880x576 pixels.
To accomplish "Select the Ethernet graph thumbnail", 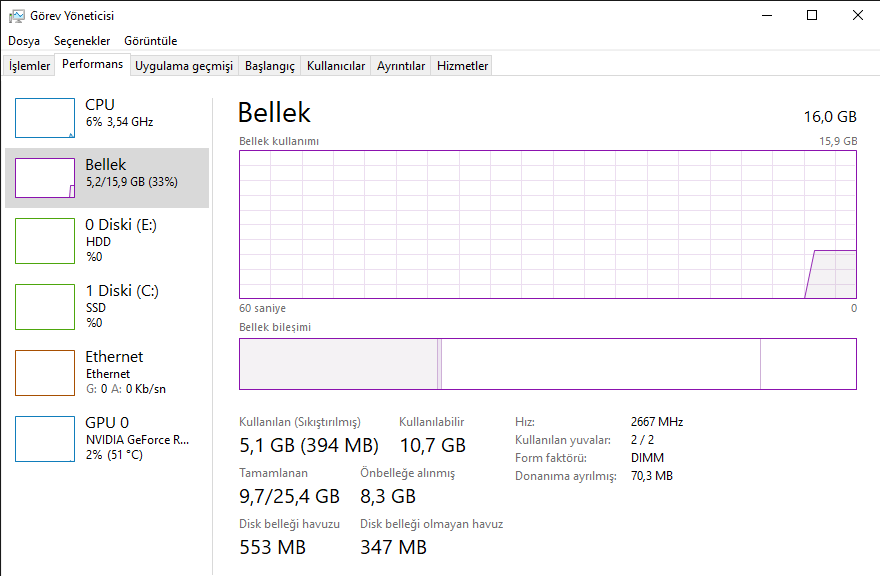I will pos(45,372).
